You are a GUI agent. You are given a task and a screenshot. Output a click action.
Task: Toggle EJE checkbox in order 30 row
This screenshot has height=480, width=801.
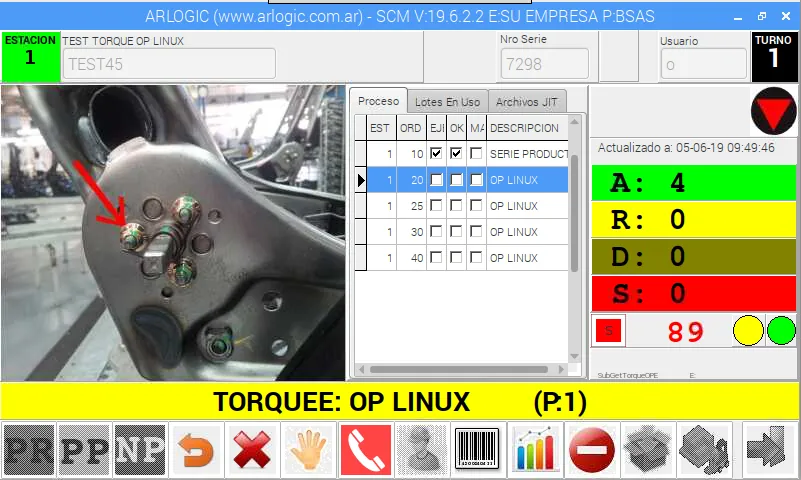[436, 231]
